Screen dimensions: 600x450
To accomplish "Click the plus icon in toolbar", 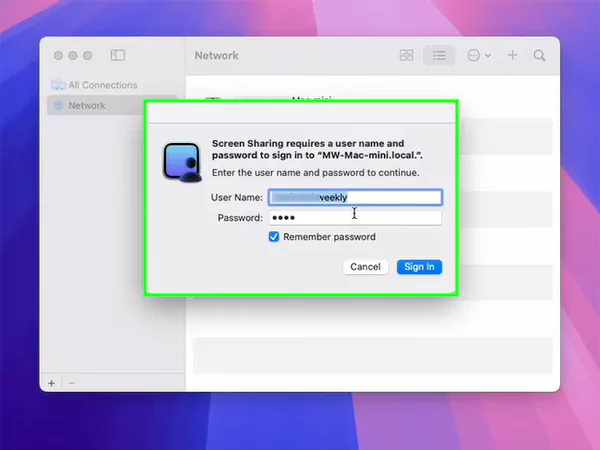I will coord(512,55).
